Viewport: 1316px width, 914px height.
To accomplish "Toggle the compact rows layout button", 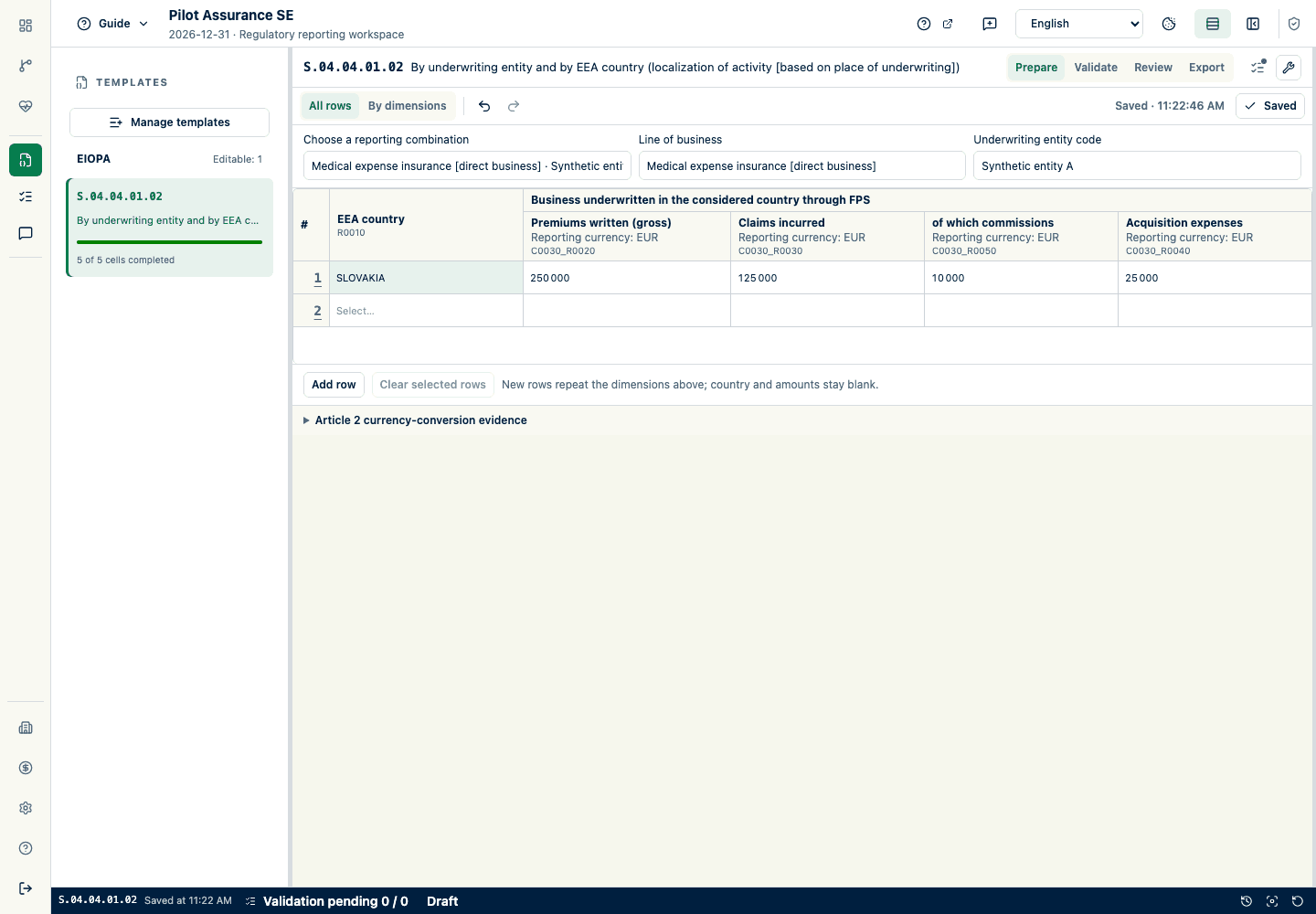I will 1213,24.
